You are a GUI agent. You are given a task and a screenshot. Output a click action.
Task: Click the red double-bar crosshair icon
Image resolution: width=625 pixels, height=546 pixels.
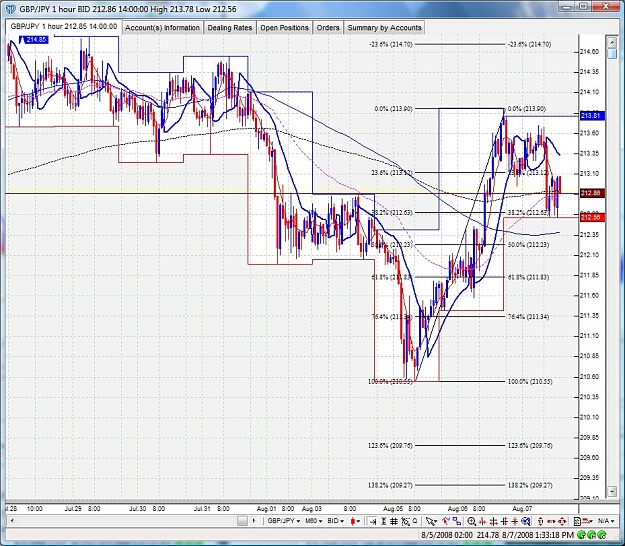(x=493, y=521)
